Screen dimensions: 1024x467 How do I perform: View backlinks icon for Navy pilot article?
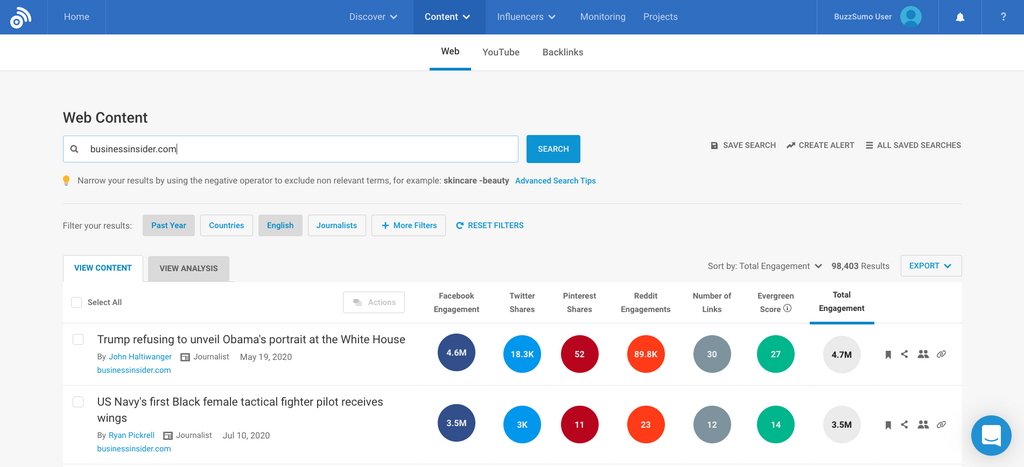[941, 425]
